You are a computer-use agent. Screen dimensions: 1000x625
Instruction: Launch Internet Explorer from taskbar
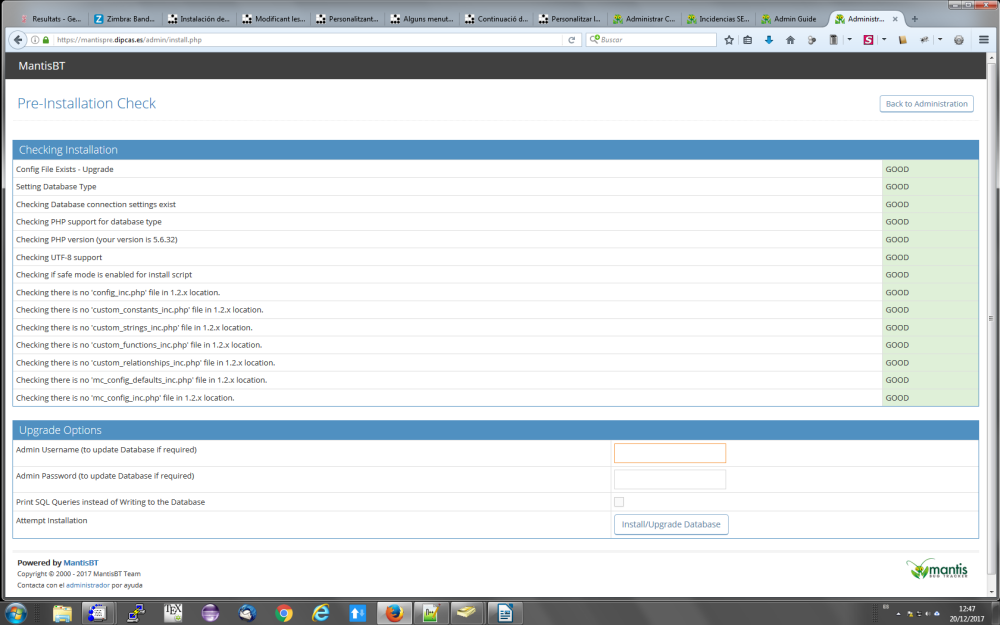[x=321, y=613]
